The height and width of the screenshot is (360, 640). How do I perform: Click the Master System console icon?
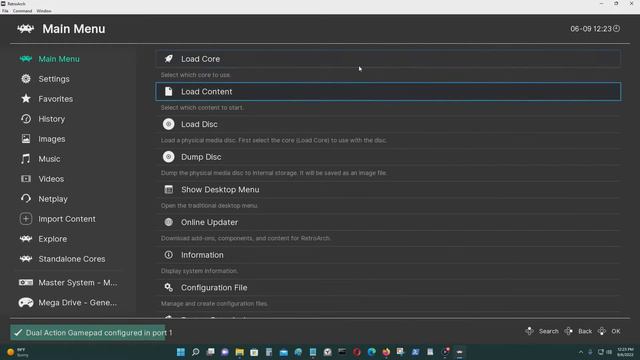(26, 282)
